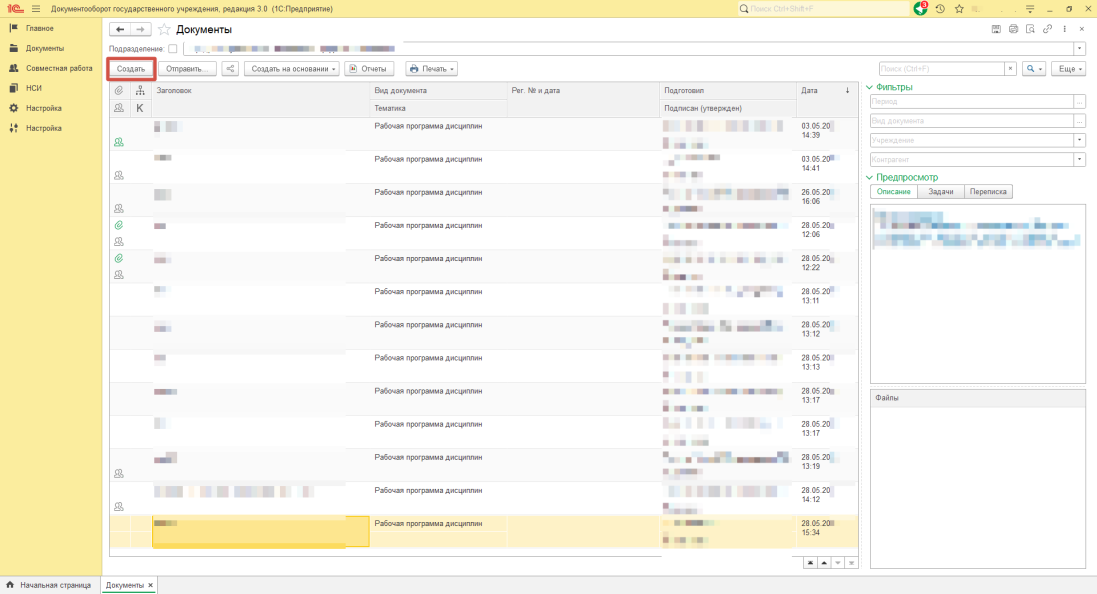
Task: Add Документы page to favorites star
Action: (164, 30)
